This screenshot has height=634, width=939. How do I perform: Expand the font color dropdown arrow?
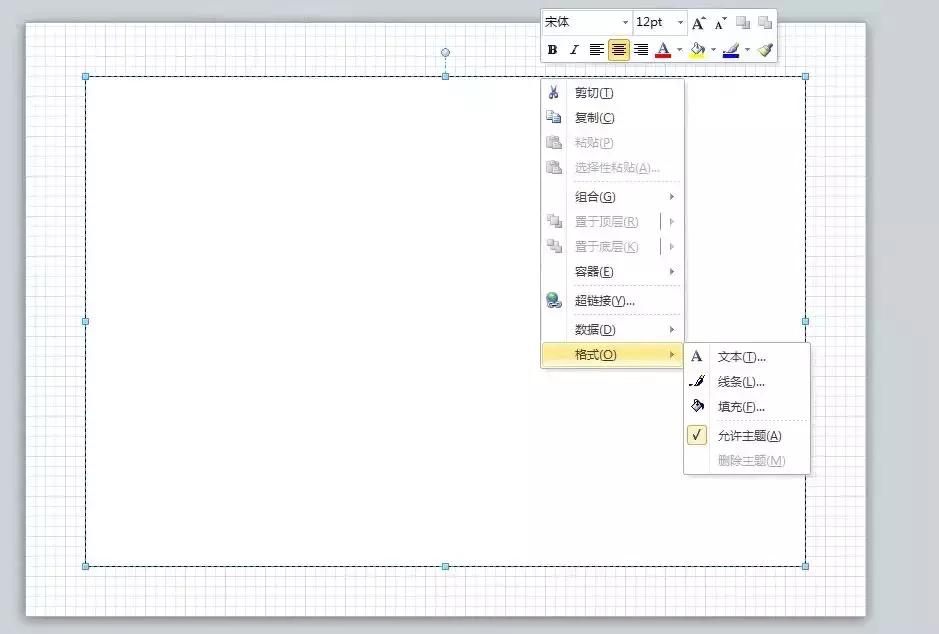click(679, 50)
